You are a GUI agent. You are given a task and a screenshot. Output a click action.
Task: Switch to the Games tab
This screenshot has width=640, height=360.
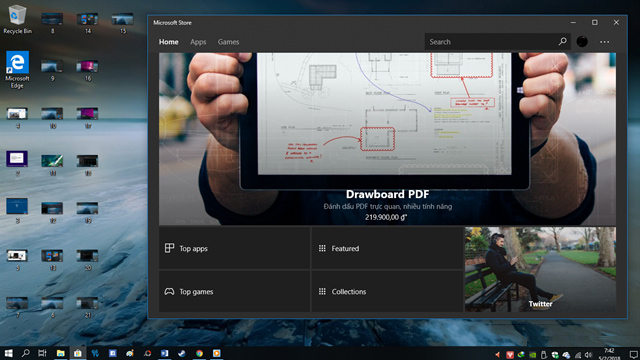[x=228, y=42]
